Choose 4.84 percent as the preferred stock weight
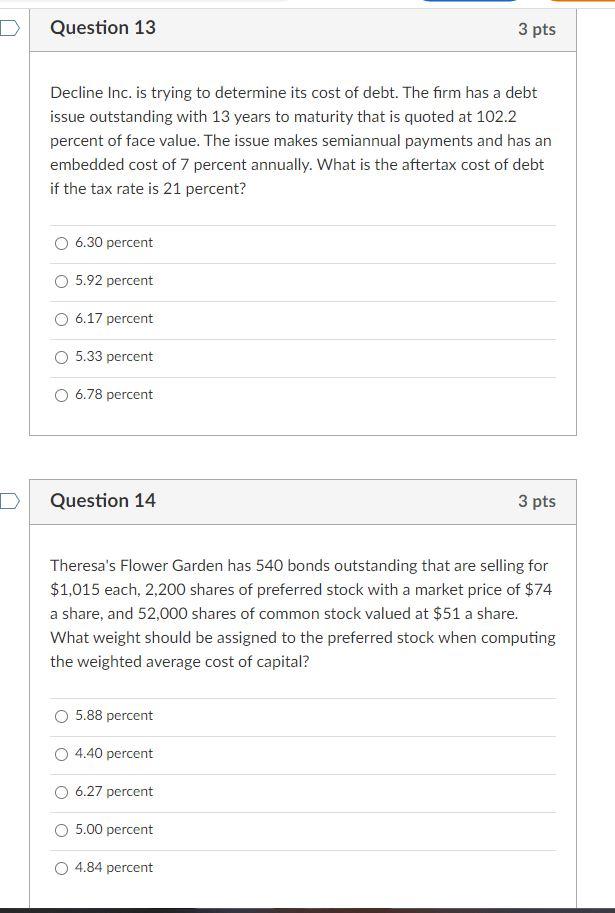This screenshot has width=615, height=913. [59, 867]
